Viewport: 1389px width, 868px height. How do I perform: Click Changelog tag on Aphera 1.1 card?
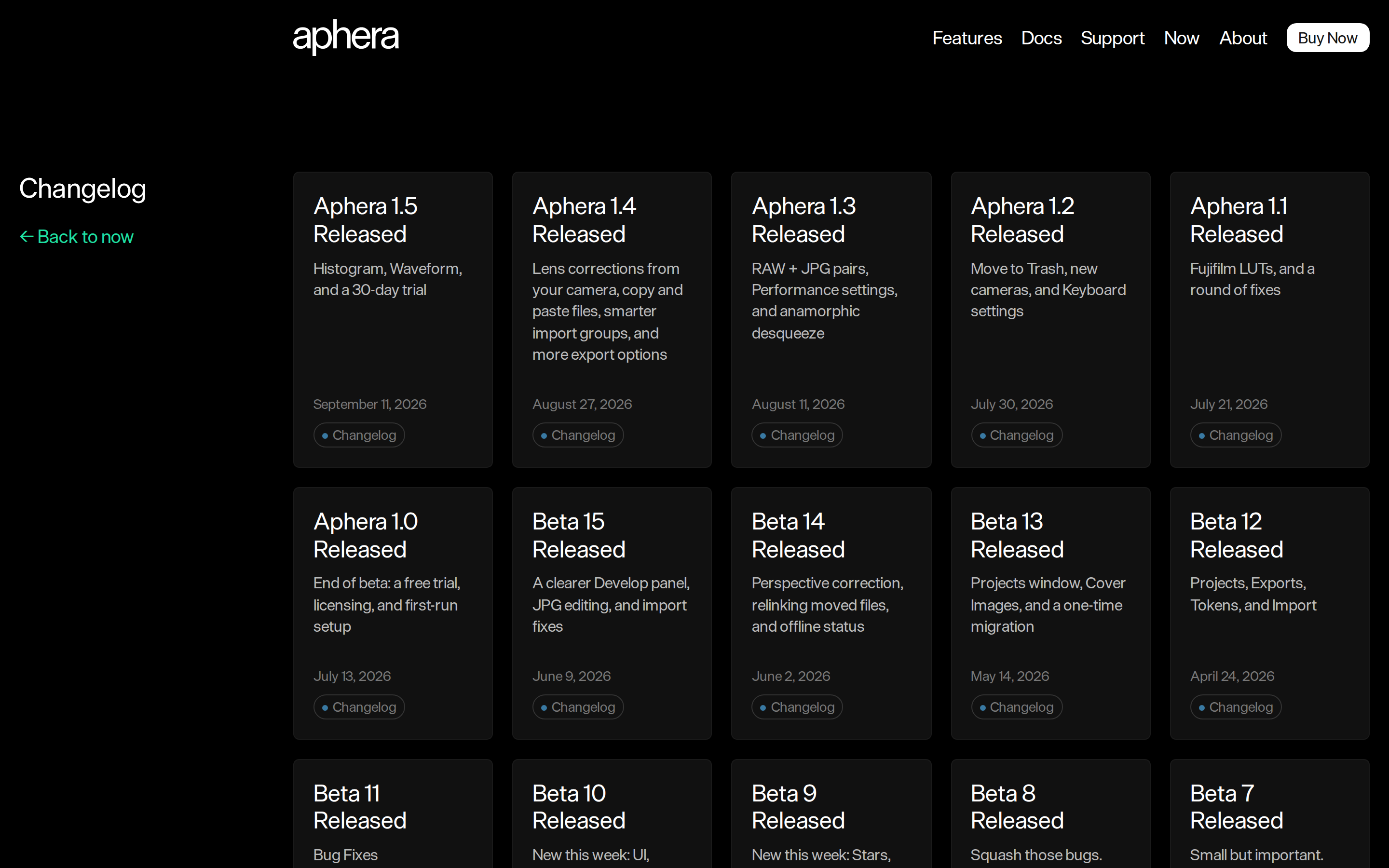(1236, 435)
